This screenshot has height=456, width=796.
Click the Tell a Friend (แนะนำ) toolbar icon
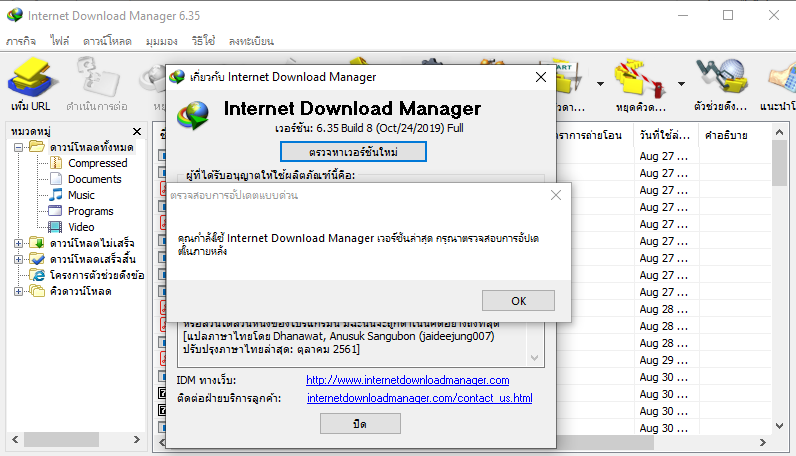pyautogui.click(x=782, y=79)
